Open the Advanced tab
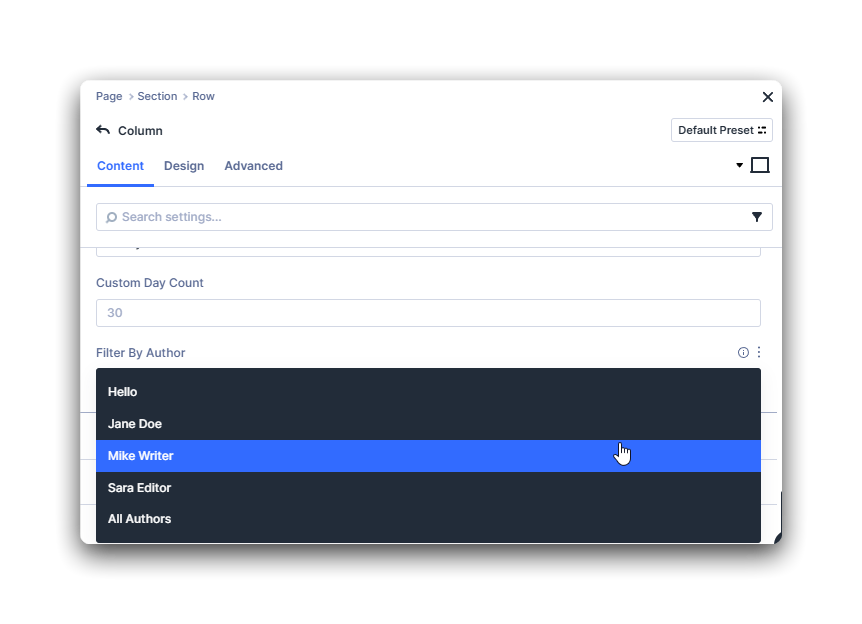Viewport: 862px width, 624px height. [x=253, y=166]
